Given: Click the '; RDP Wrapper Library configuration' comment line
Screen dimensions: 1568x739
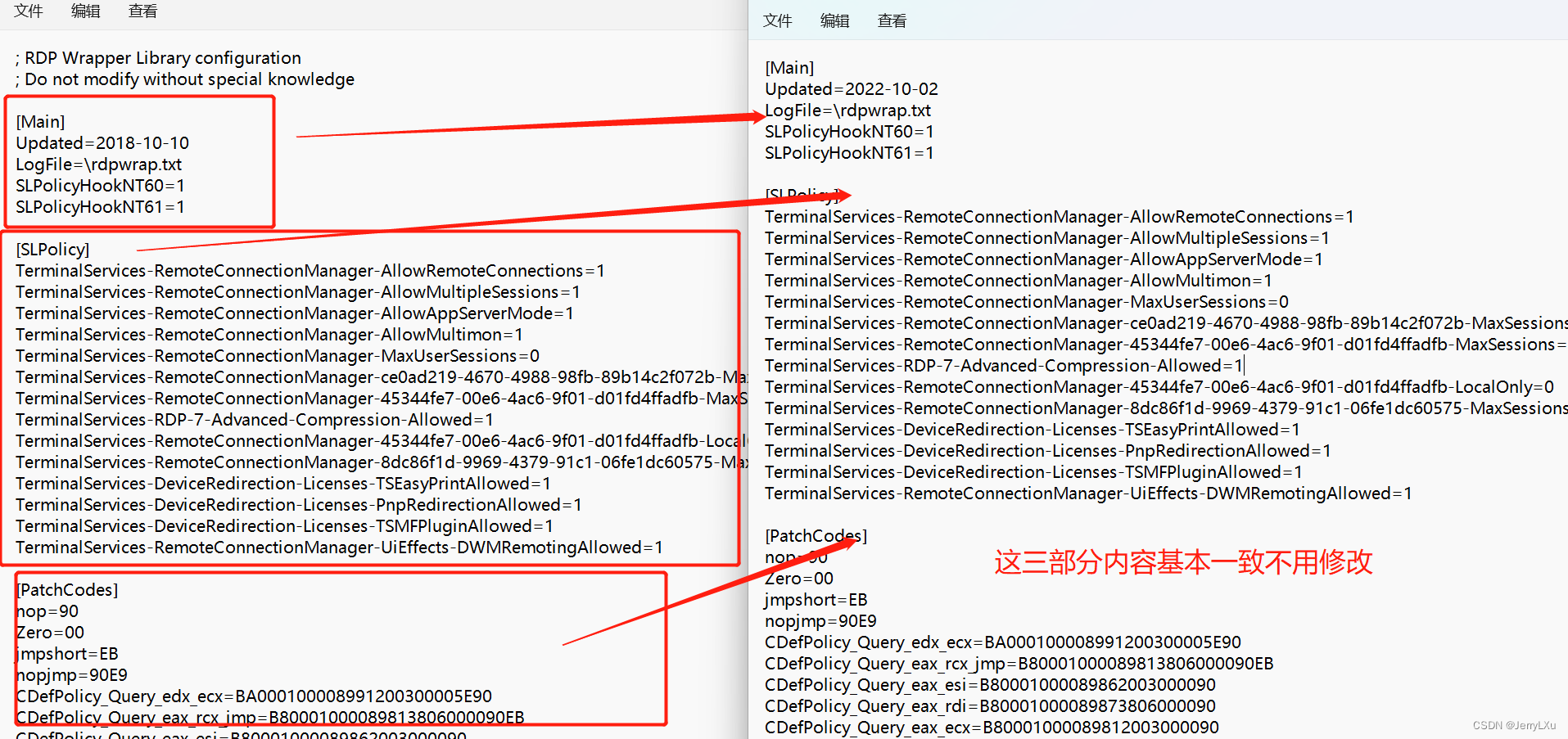Looking at the screenshot, I should [158, 58].
